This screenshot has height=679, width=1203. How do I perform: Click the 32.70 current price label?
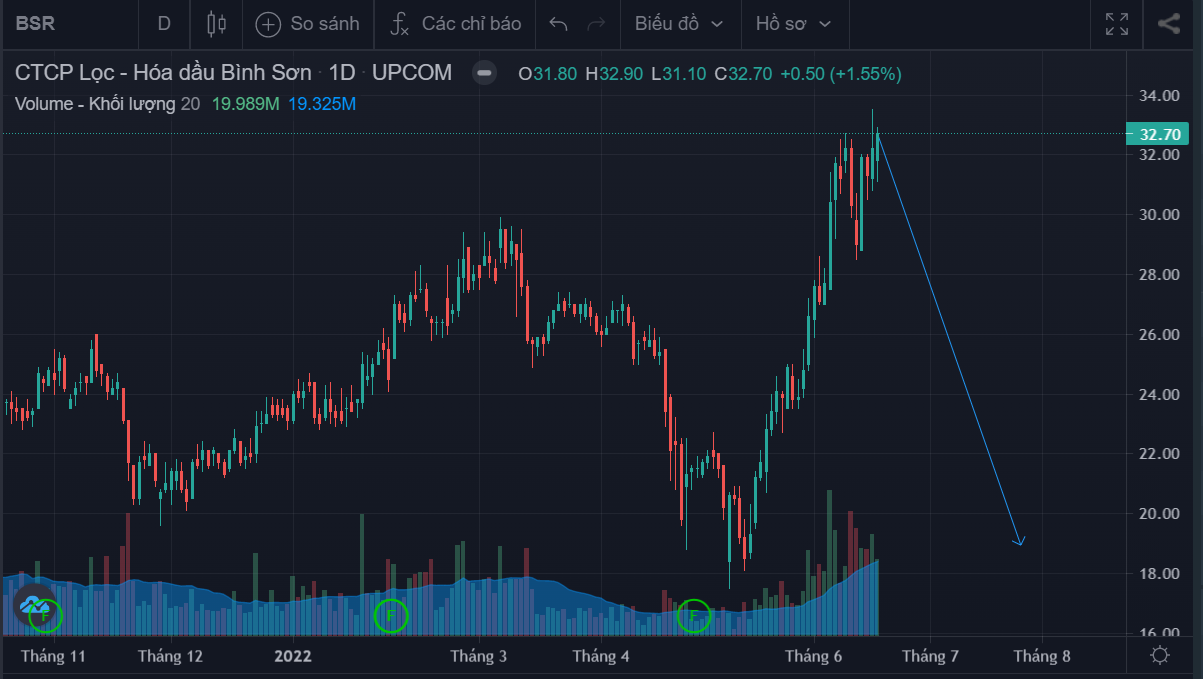(x=1160, y=134)
